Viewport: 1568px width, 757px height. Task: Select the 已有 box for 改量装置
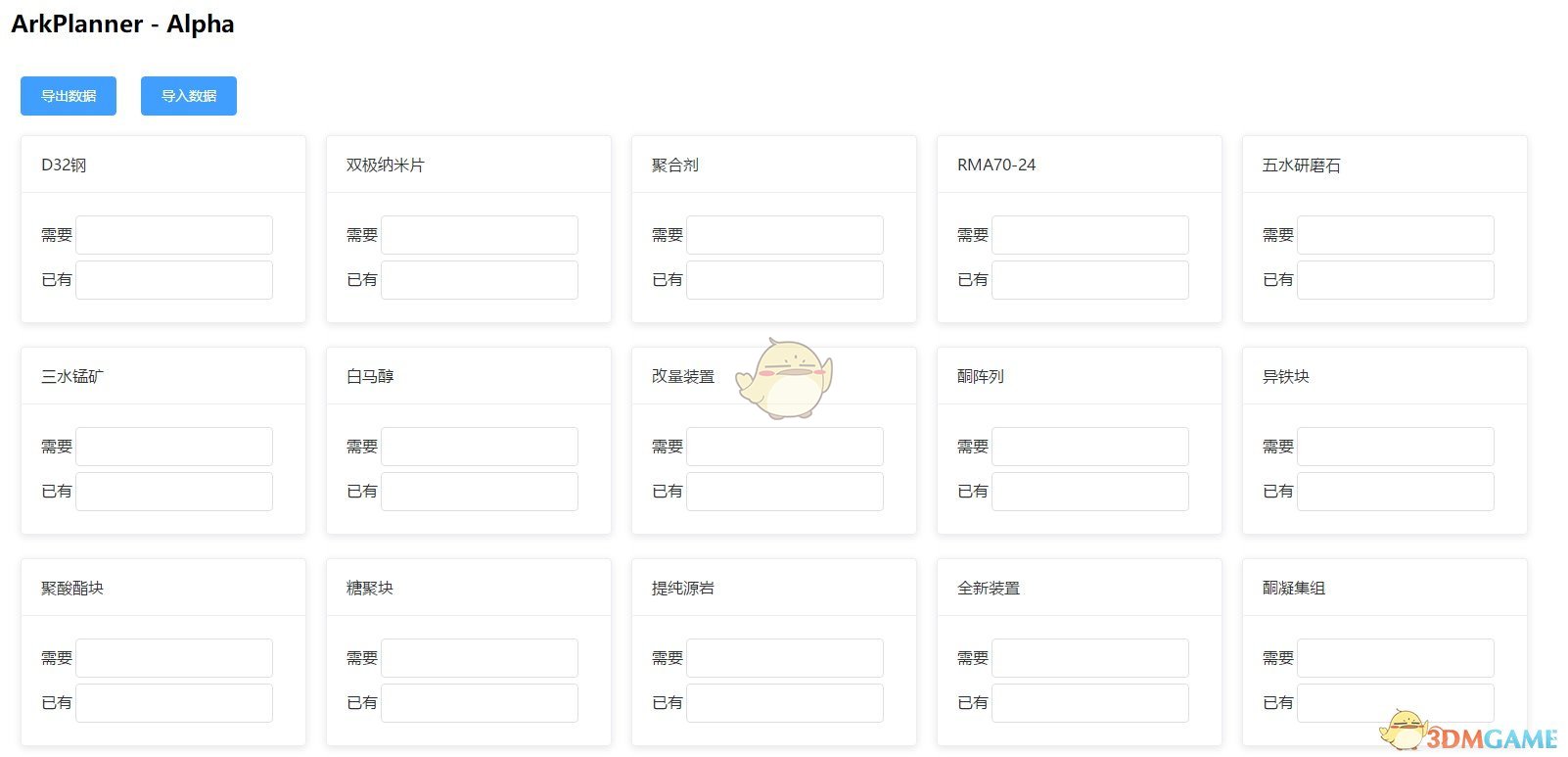point(785,492)
